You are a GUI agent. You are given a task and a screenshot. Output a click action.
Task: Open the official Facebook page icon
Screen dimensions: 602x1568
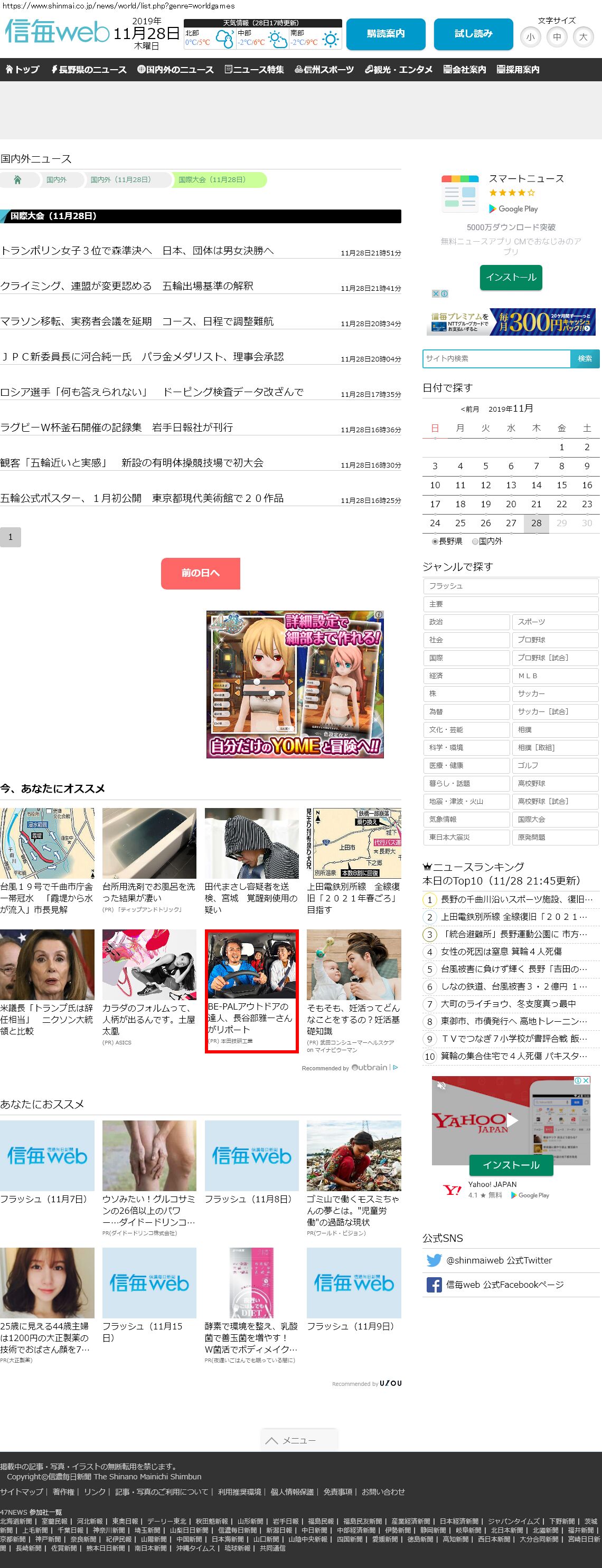[434, 1285]
